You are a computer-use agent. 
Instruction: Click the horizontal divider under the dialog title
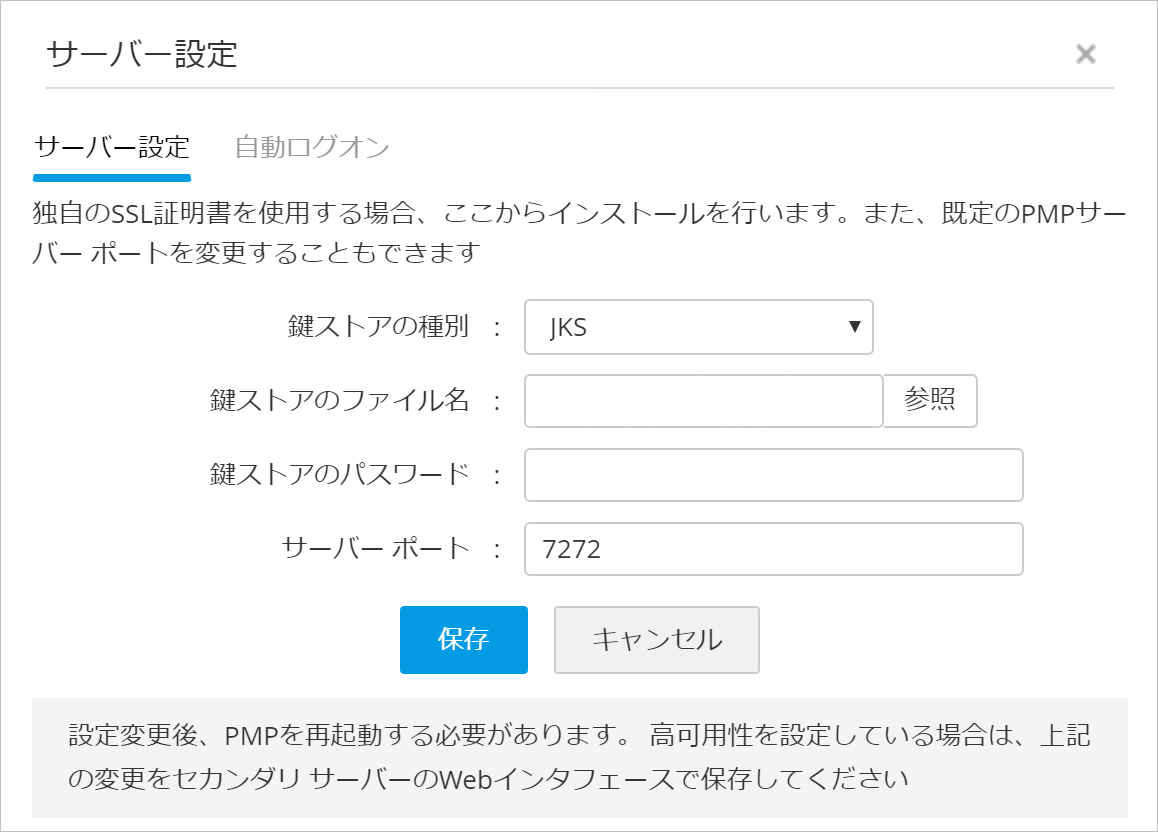coord(579,88)
